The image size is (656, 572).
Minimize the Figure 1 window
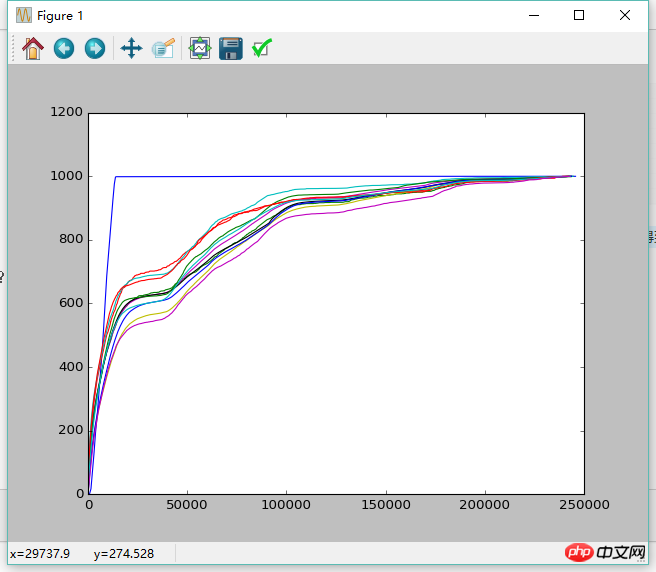tap(533, 15)
